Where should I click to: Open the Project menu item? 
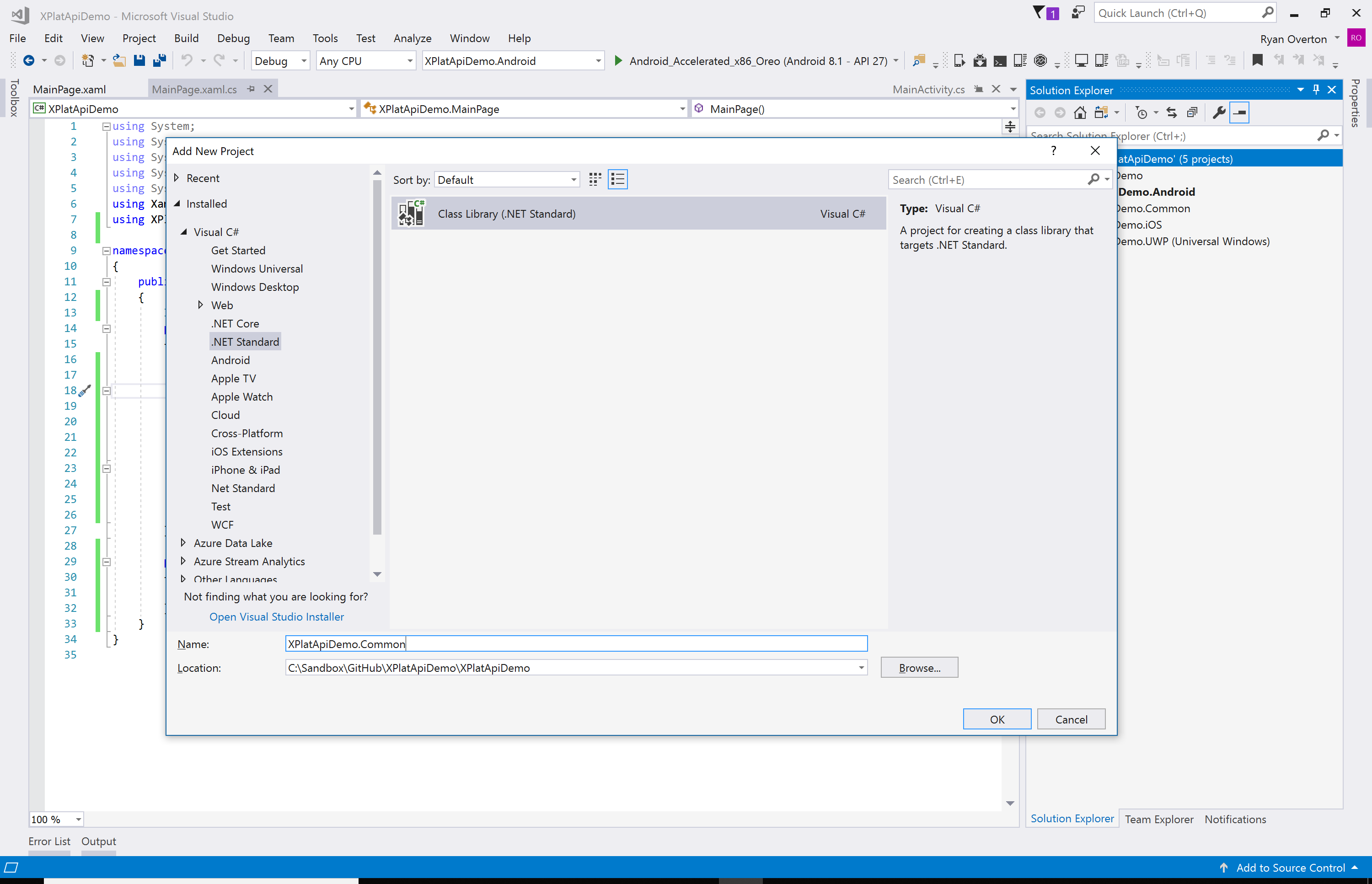coord(138,37)
